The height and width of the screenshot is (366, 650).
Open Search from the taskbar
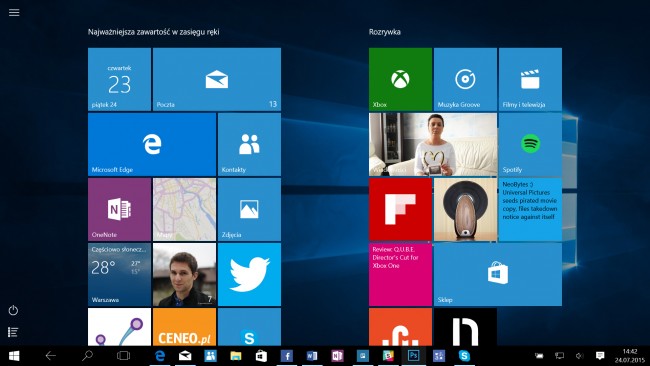coord(87,356)
